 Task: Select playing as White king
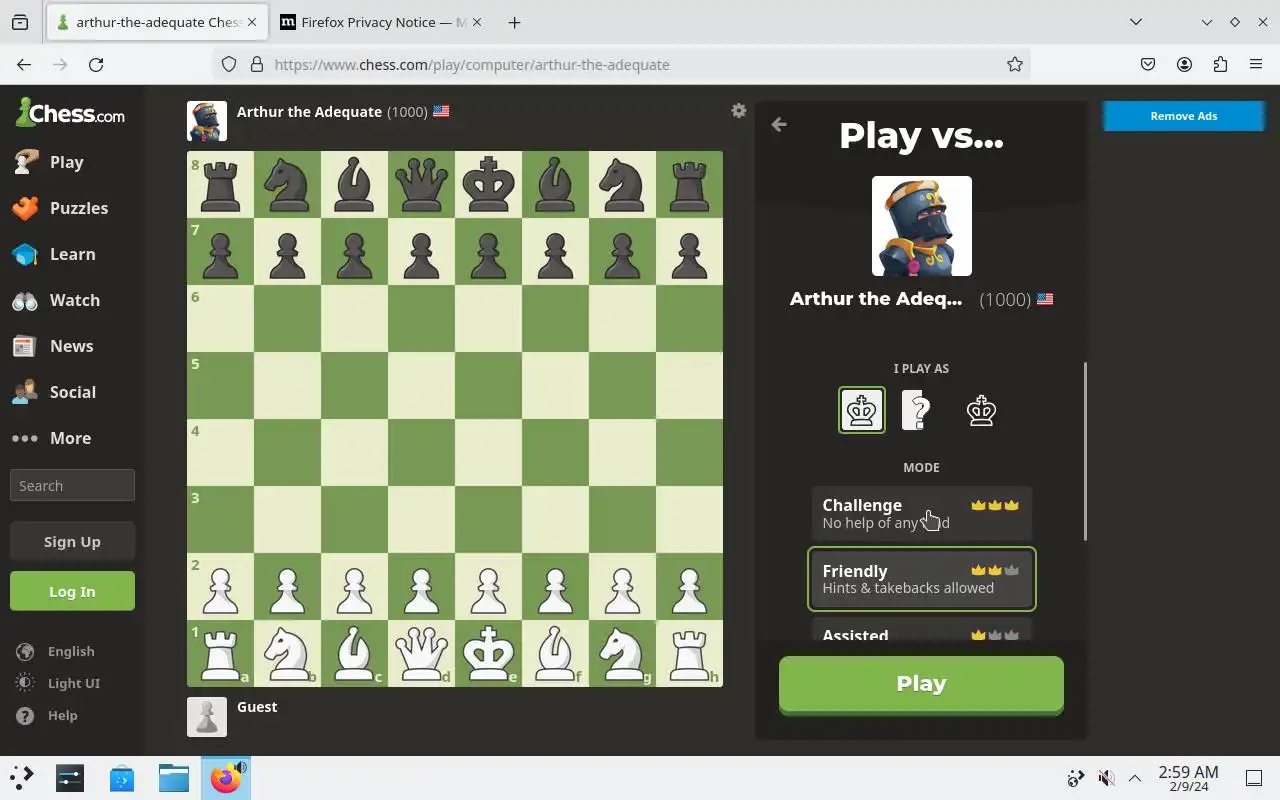[861, 410]
